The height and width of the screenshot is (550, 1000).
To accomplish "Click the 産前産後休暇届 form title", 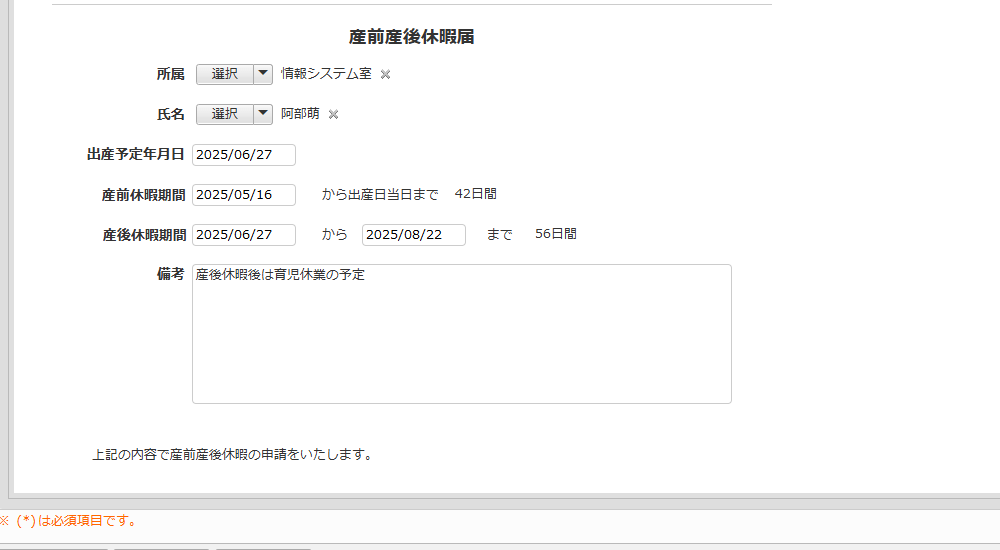I will point(411,37).
